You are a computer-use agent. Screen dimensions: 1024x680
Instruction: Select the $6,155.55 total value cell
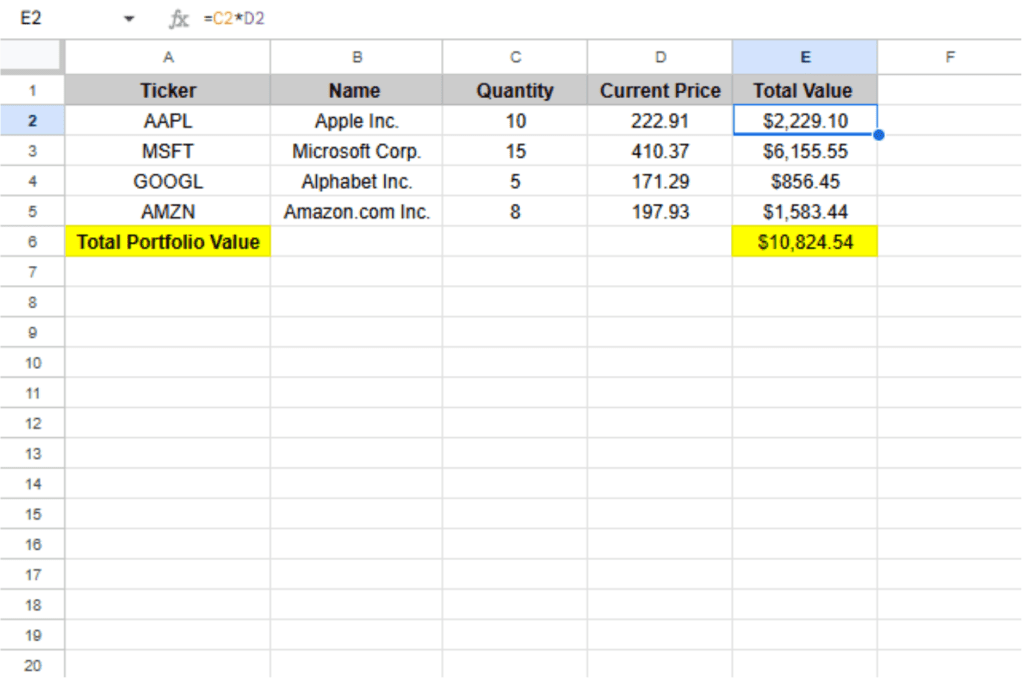tap(804, 151)
